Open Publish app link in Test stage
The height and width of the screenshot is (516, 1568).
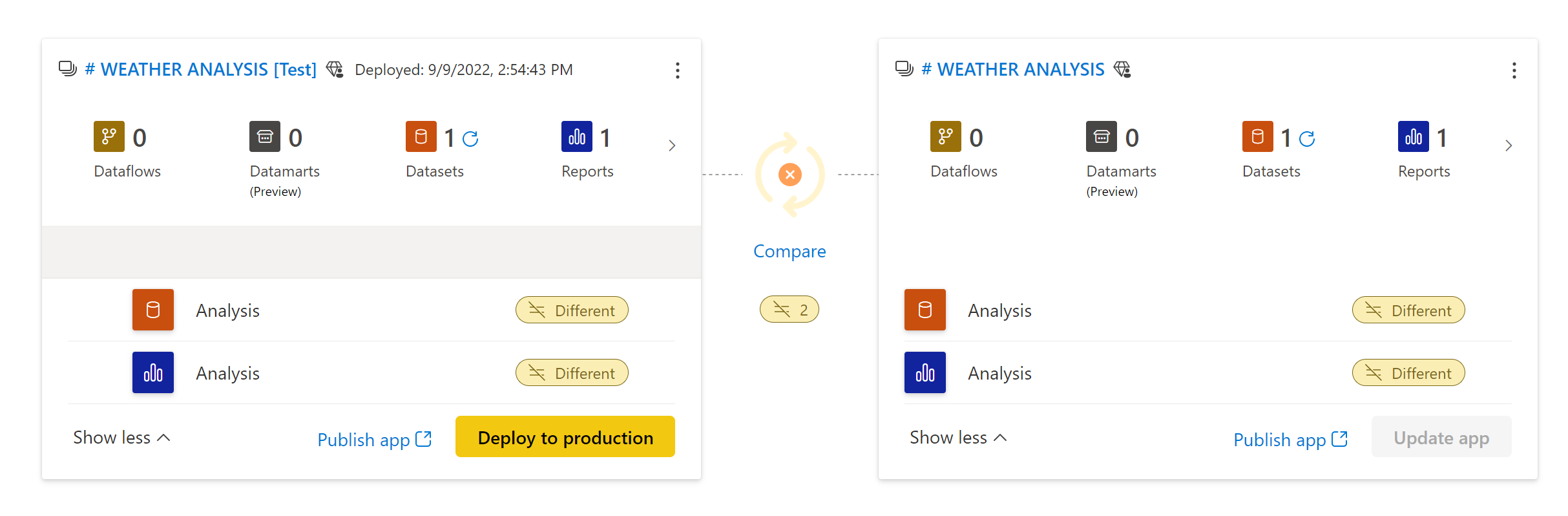tap(374, 440)
